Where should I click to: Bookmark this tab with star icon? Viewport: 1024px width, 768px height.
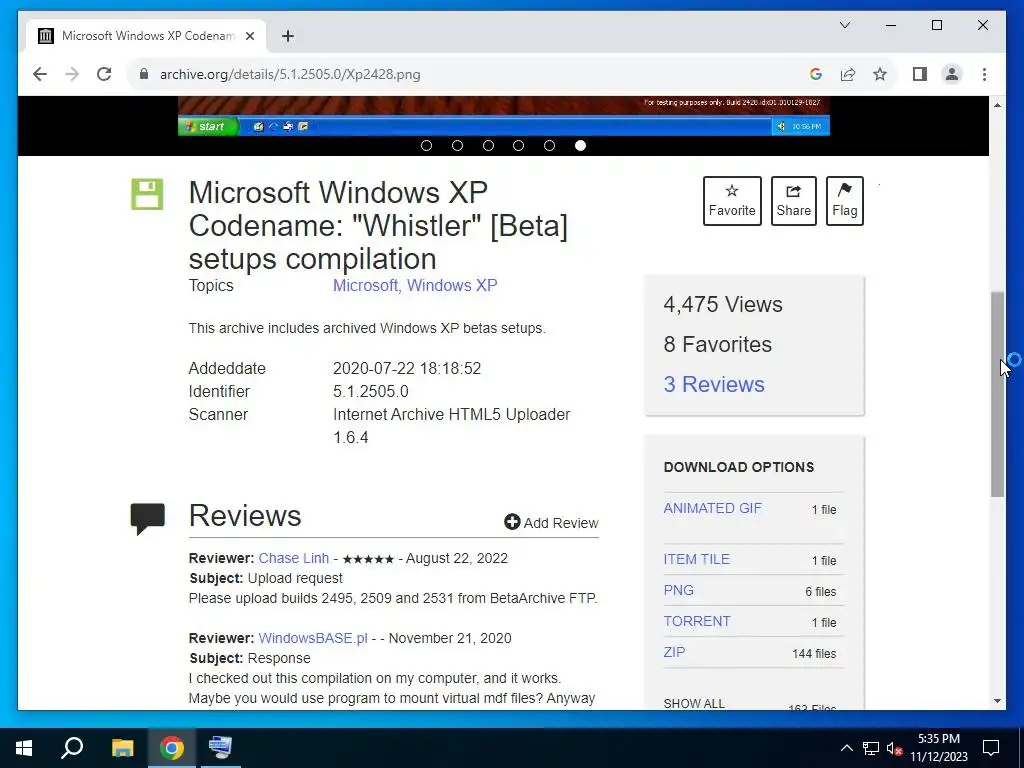pos(880,74)
